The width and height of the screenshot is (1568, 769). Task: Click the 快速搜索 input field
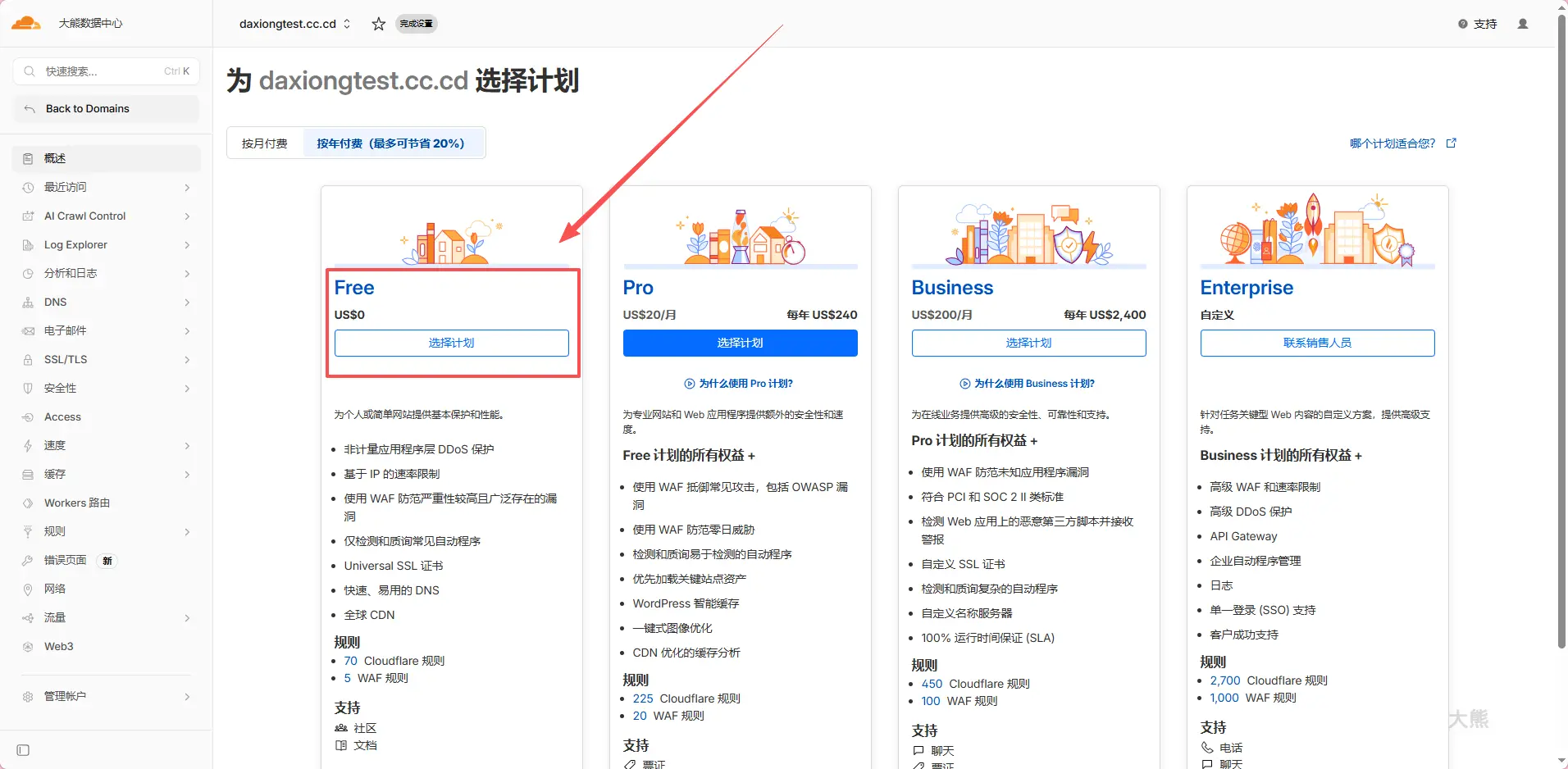(105, 71)
